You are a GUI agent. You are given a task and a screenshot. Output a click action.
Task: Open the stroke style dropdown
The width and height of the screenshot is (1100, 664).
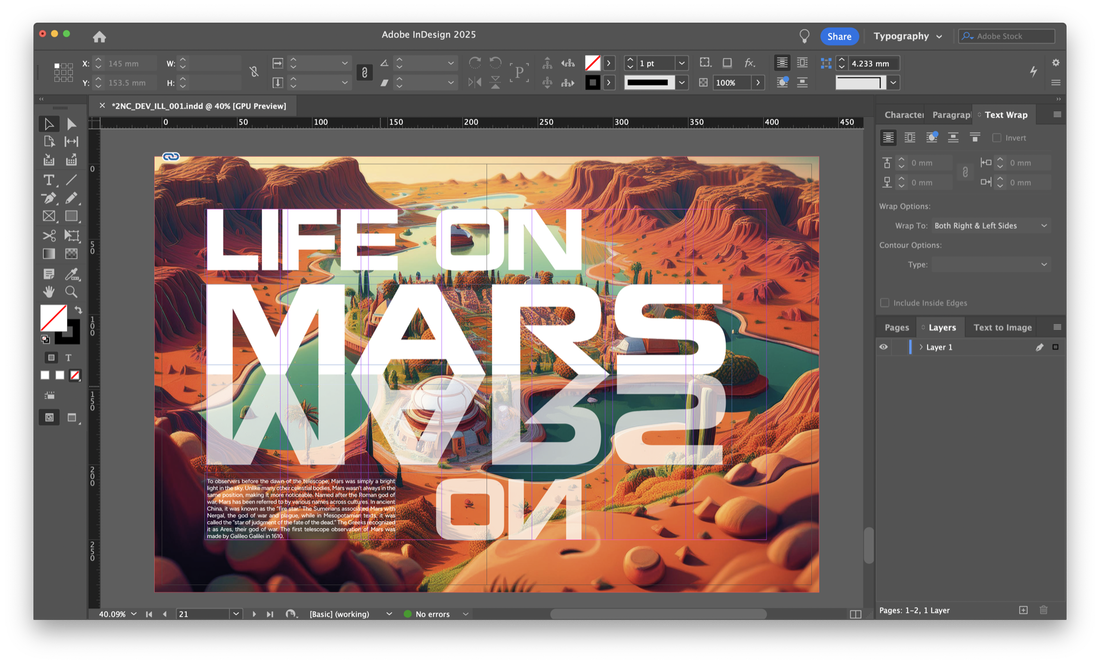point(681,83)
